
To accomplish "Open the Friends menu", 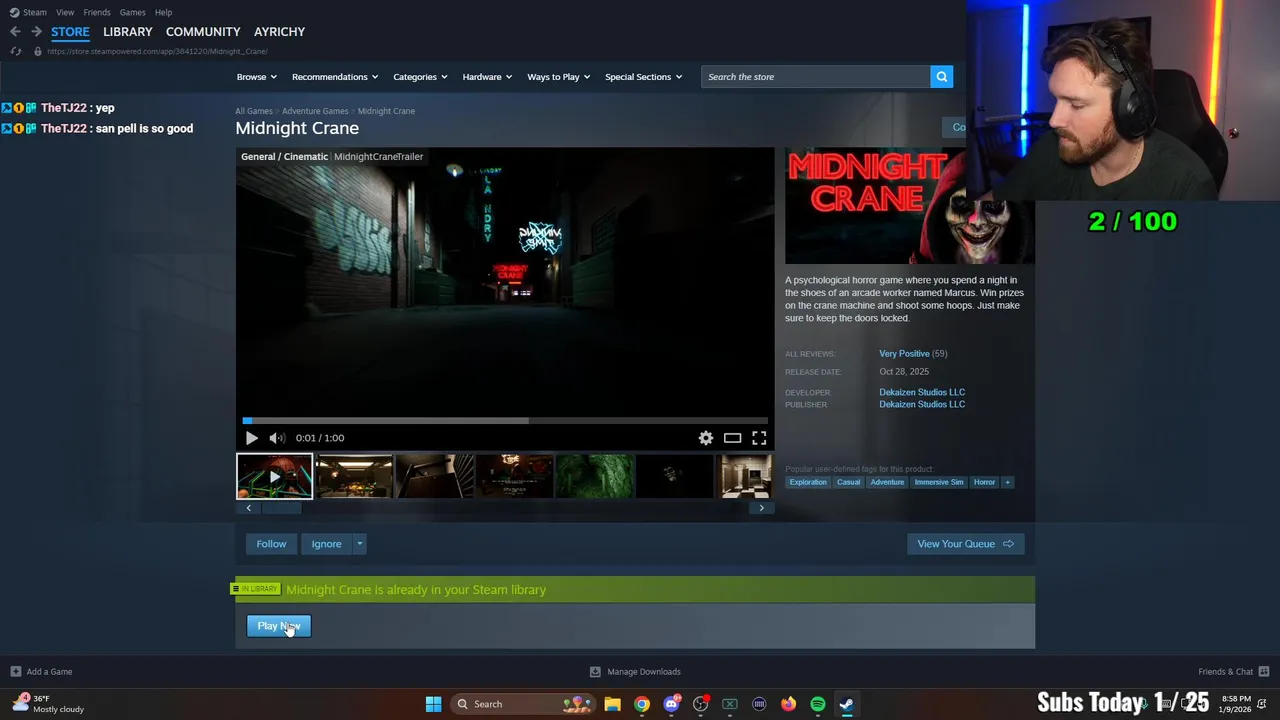I will point(97,12).
